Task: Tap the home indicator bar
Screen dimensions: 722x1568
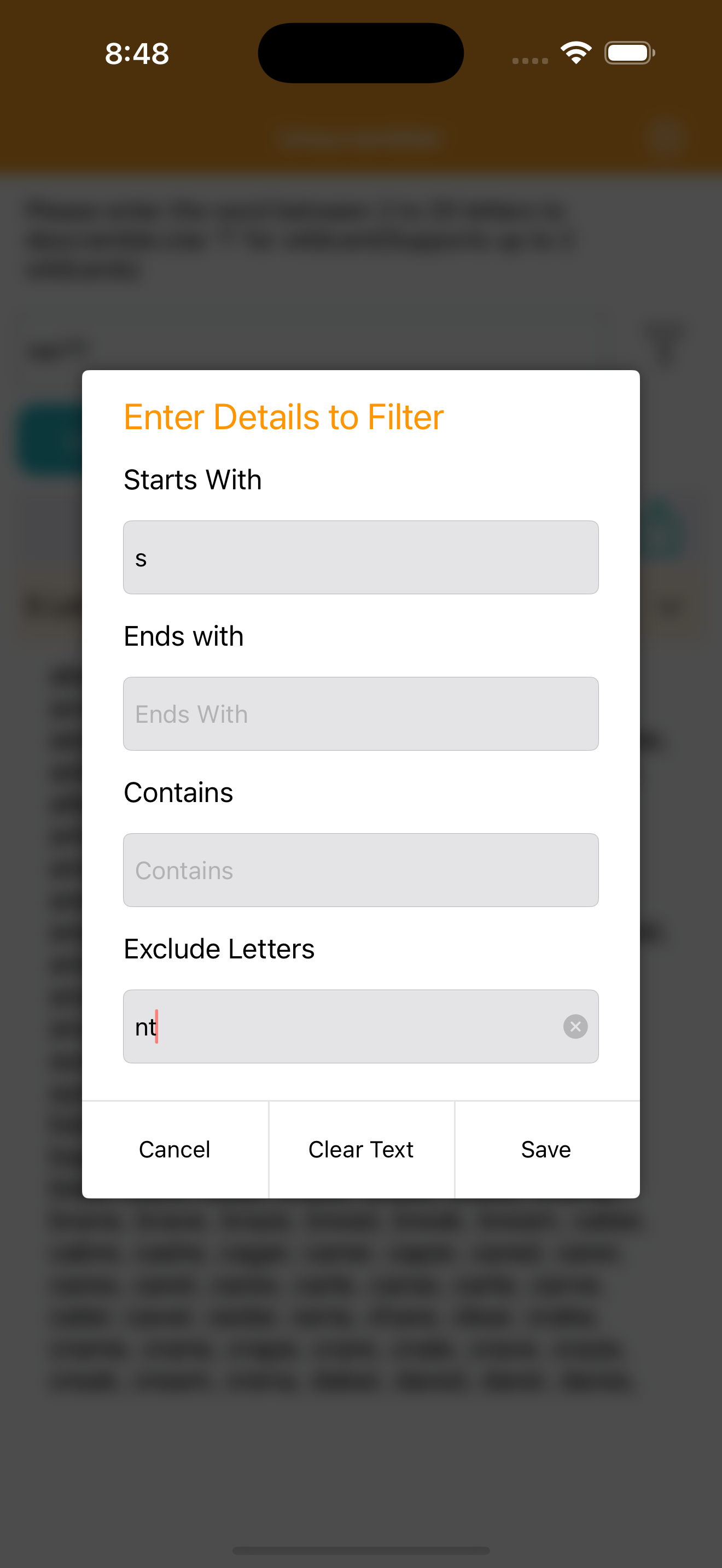Action: tap(361, 1550)
